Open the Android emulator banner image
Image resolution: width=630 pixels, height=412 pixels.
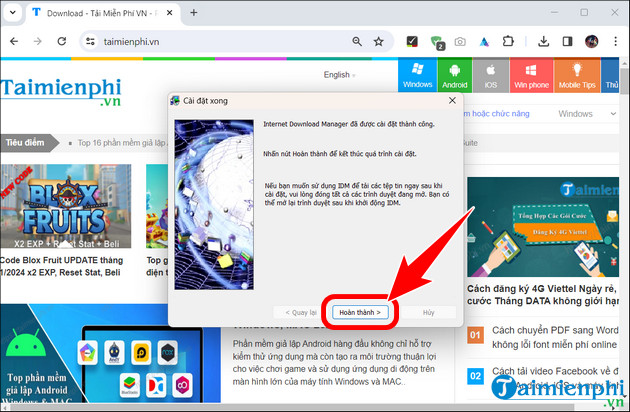tap(110, 353)
